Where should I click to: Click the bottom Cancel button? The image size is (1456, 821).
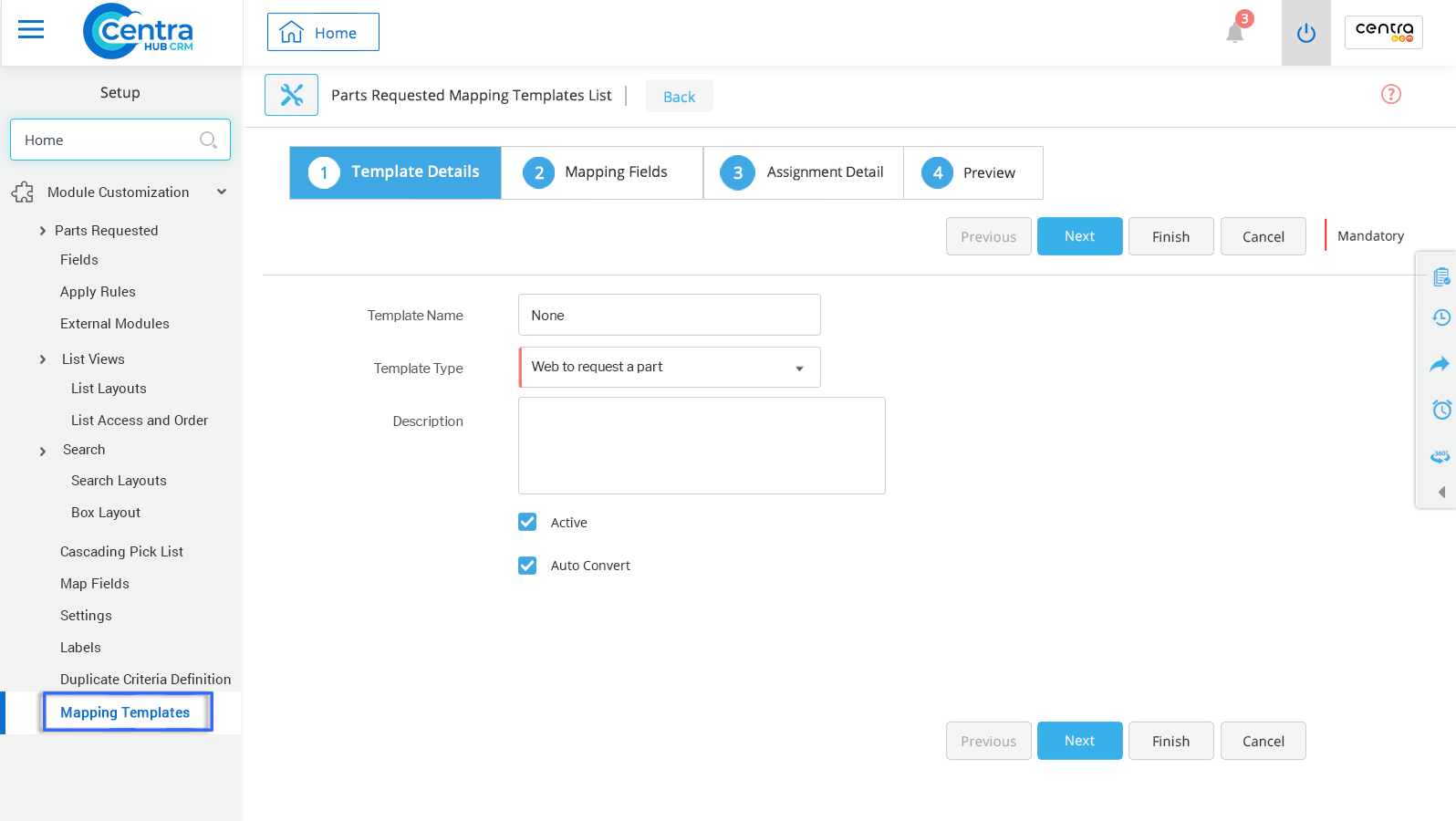click(1264, 741)
